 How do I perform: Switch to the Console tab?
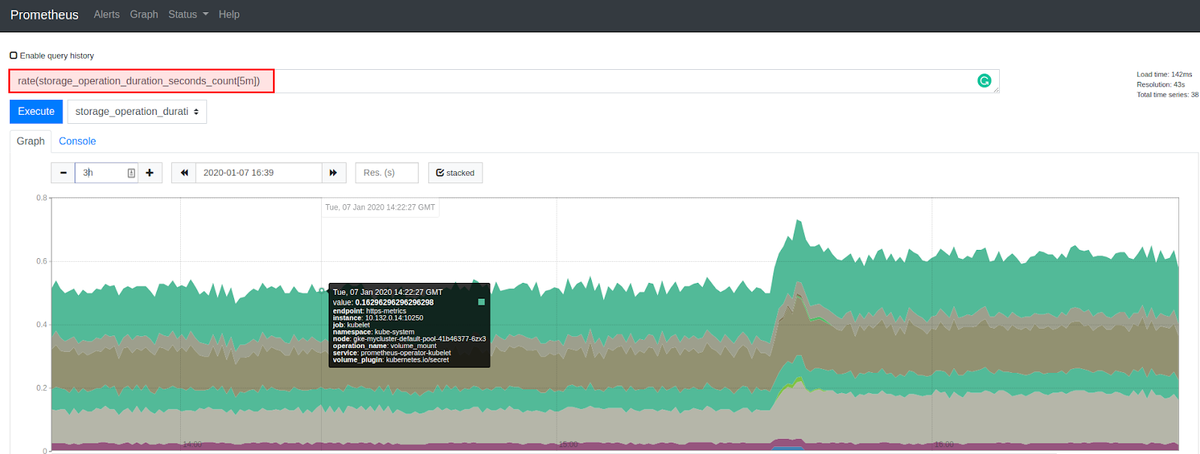pos(77,141)
